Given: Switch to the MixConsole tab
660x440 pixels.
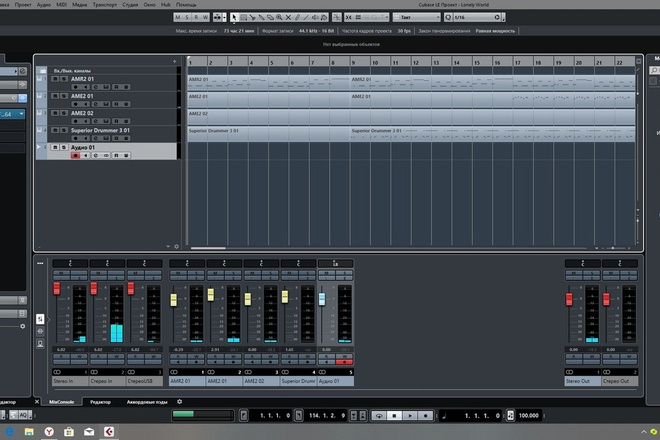Looking at the screenshot, I should click(61, 402).
